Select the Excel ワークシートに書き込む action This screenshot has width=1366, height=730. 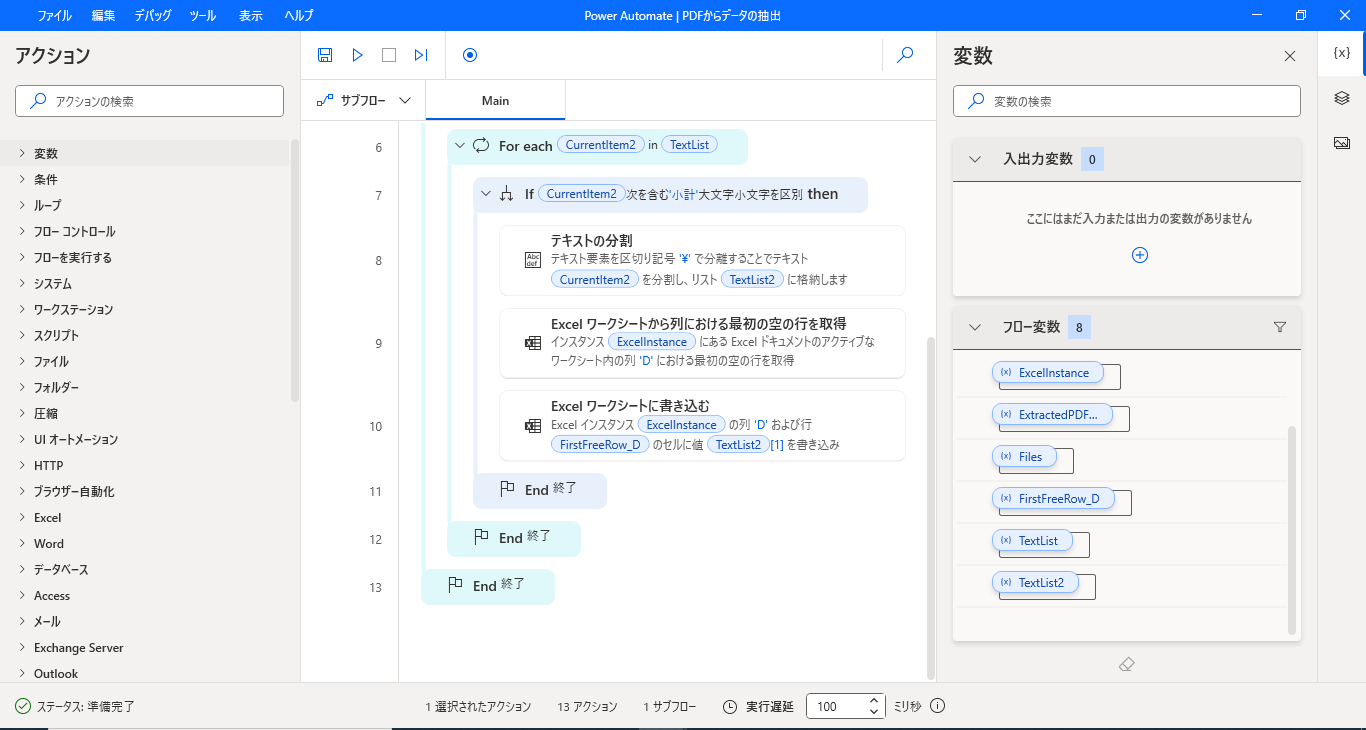[702, 426]
